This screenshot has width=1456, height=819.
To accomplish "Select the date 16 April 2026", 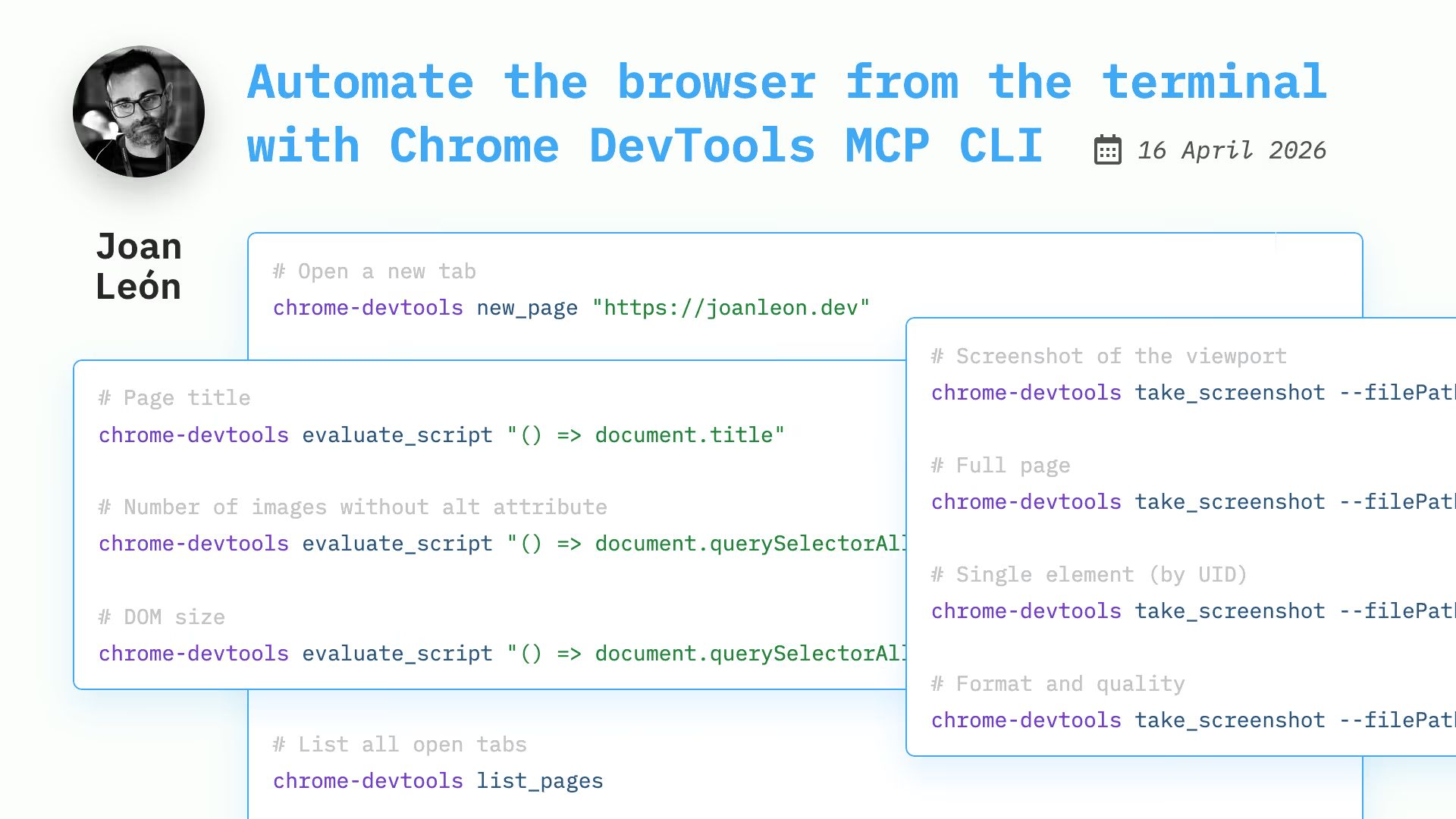I will click(x=1232, y=149).
